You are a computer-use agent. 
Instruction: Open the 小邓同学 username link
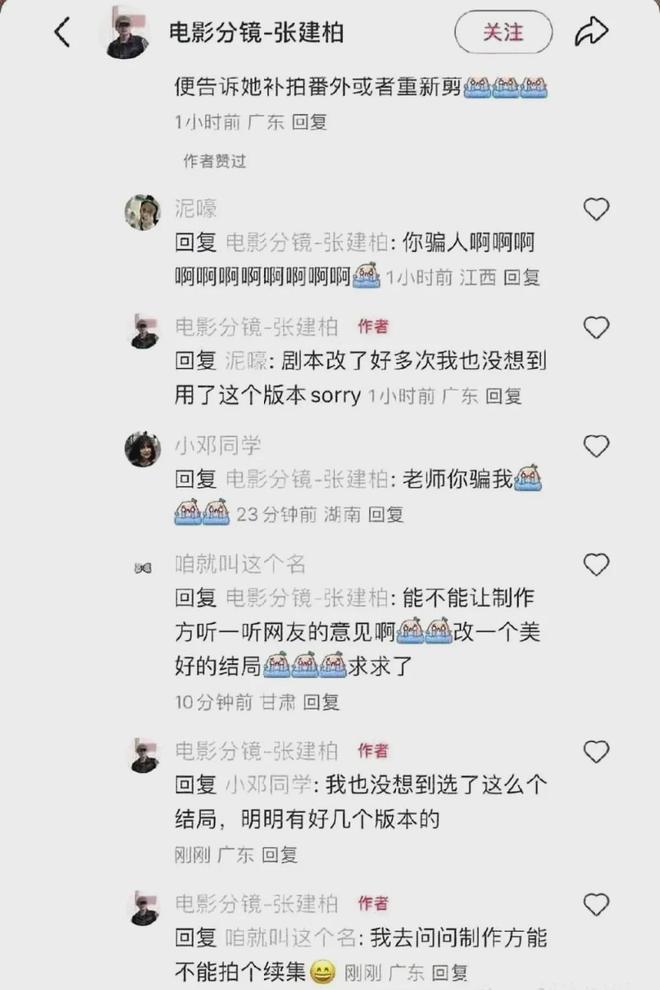218,445
